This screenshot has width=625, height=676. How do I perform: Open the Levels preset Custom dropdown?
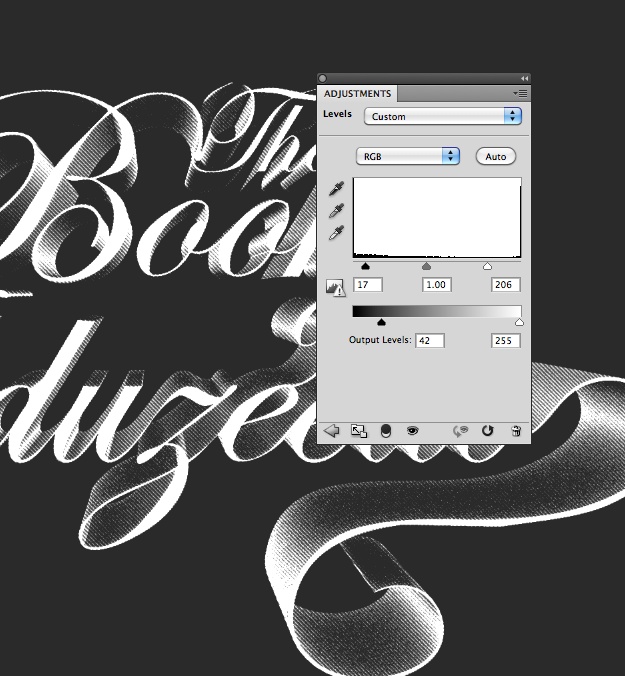443,116
